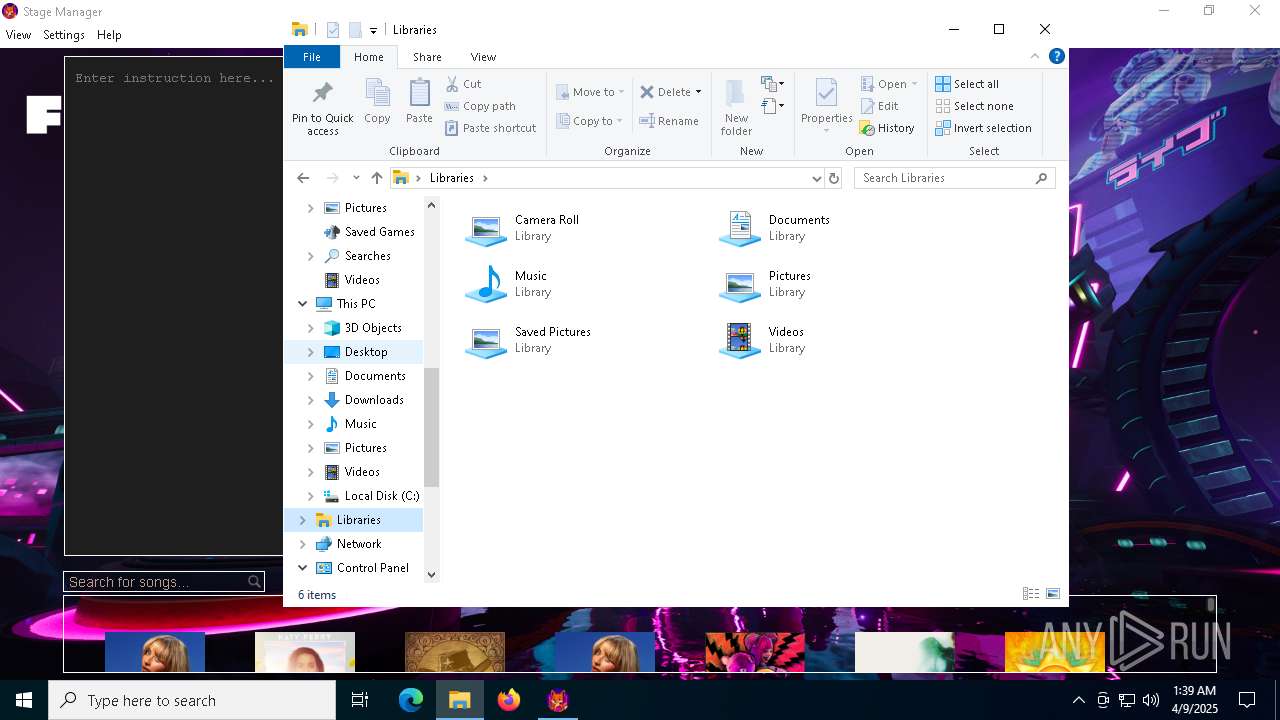The height and width of the screenshot is (720, 1280).
Task: Click the Refresh address bar button
Action: point(834,178)
